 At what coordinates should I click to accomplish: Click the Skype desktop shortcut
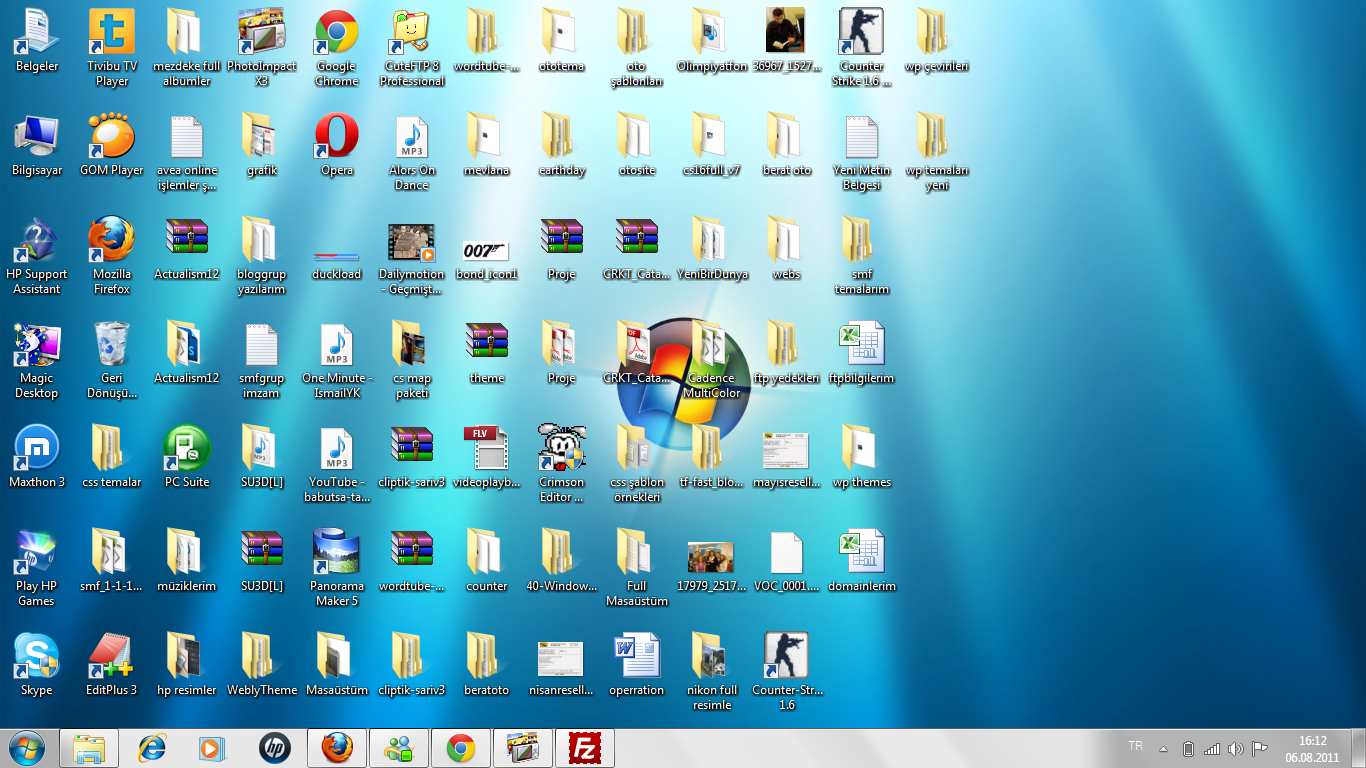pyautogui.click(x=37, y=664)
